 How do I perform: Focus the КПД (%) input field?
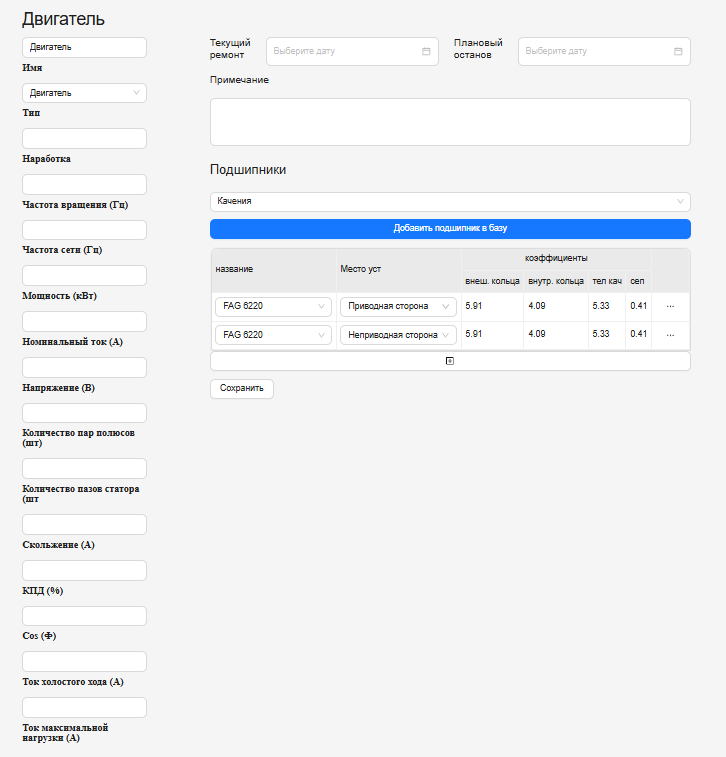tap(84, 570)
